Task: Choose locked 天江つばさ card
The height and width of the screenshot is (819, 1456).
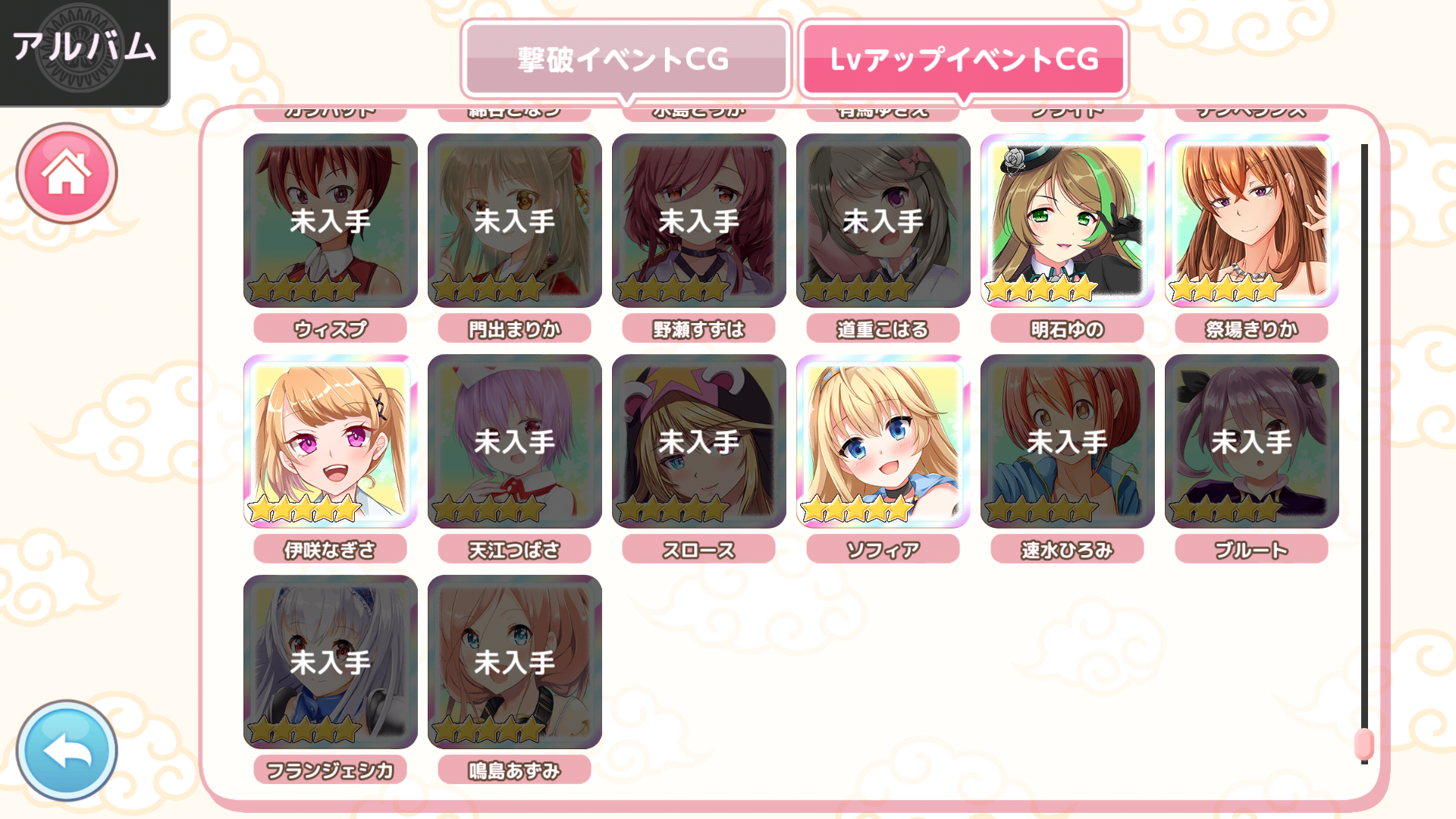Action: [x=514, y=441]
